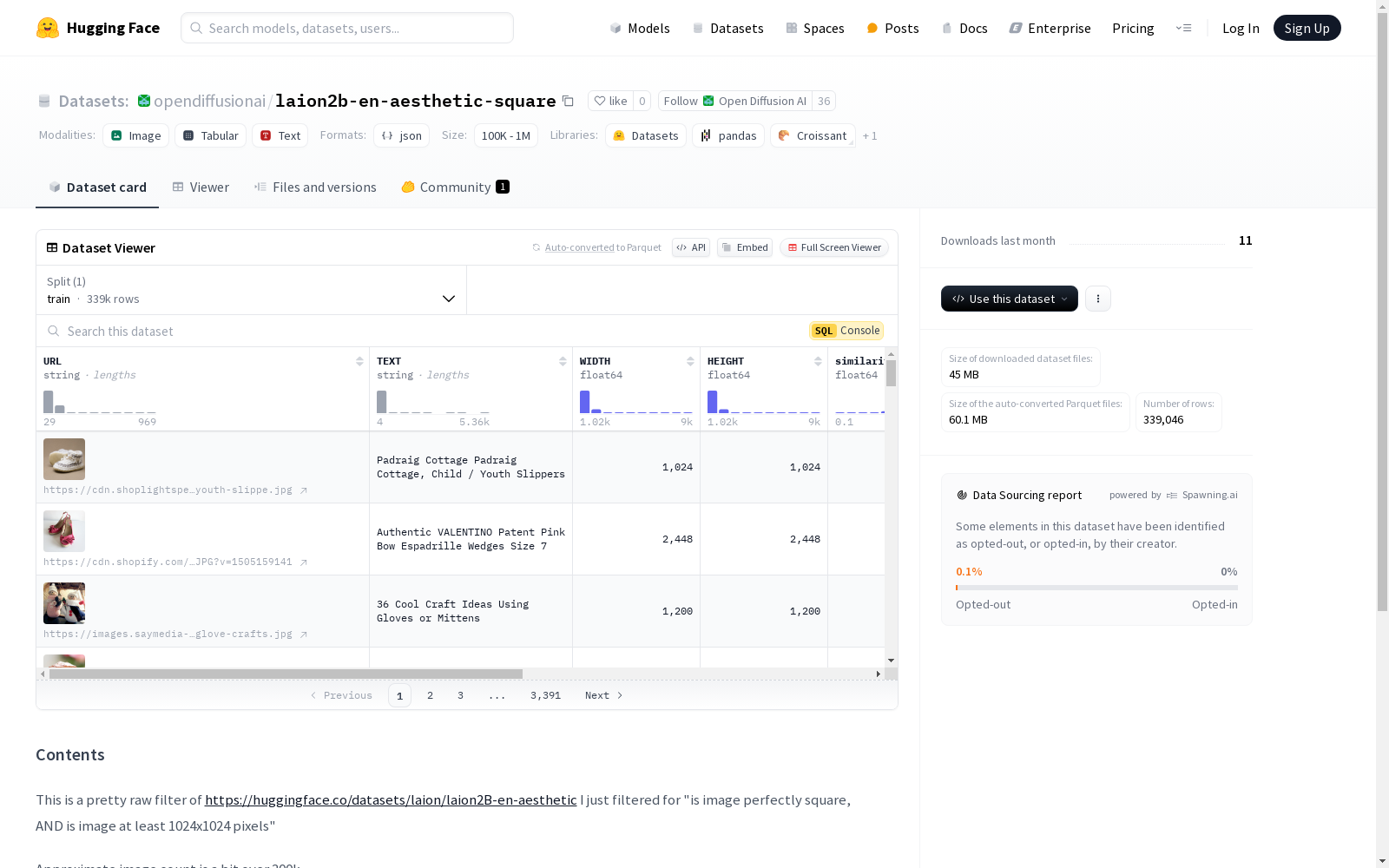This screenshot has width=1389, height=868.
Task: Open the Full Screen Viewer
Action: (834, 247)
